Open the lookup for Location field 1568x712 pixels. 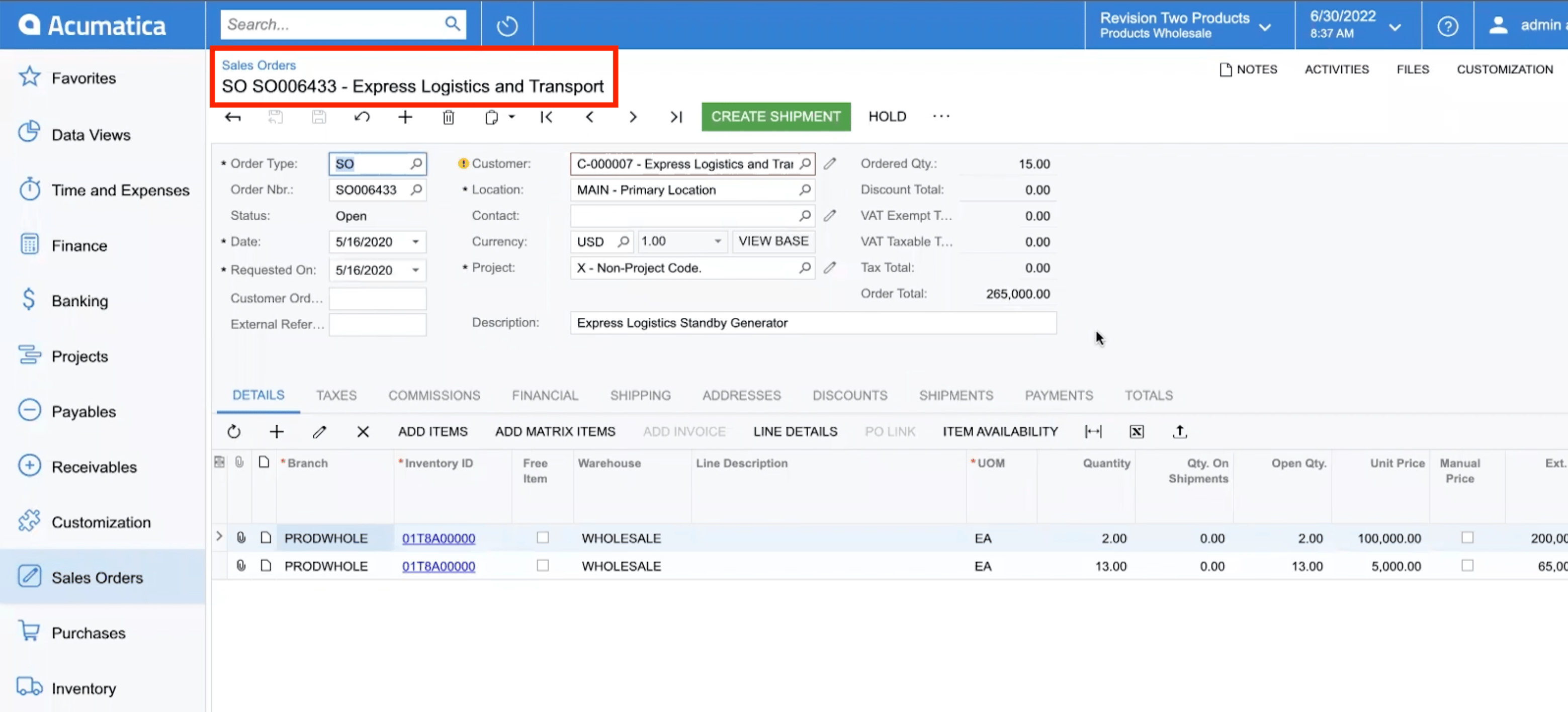[x=805, y=190]
